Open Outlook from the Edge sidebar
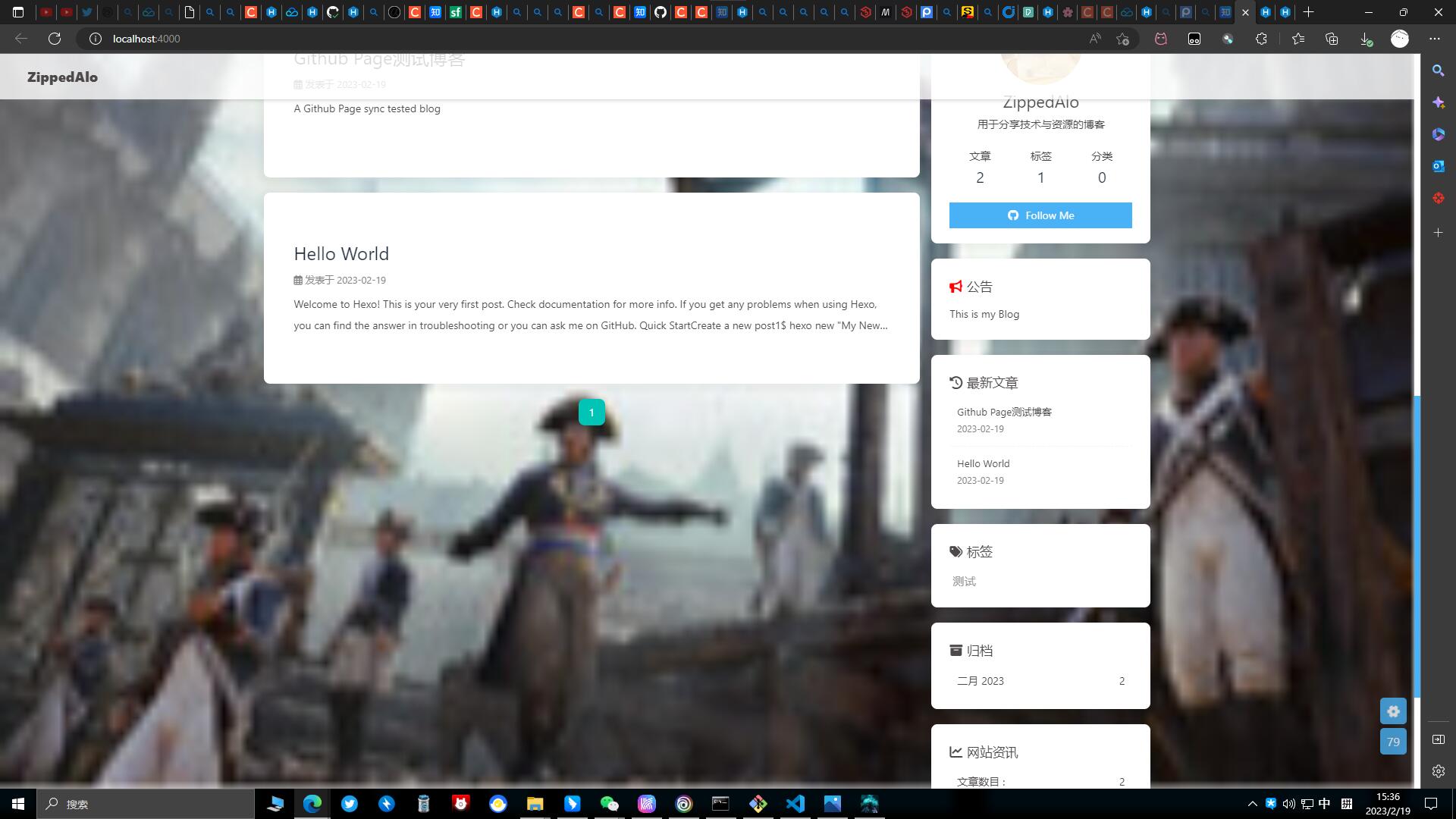Viewport: 1456px width, 819px height. click(1438, 165)
